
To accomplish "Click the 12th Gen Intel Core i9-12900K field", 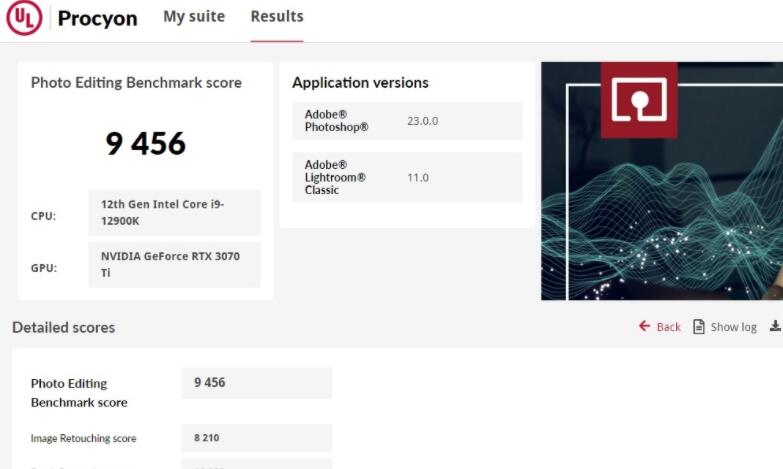I will (x=174, y=212).
